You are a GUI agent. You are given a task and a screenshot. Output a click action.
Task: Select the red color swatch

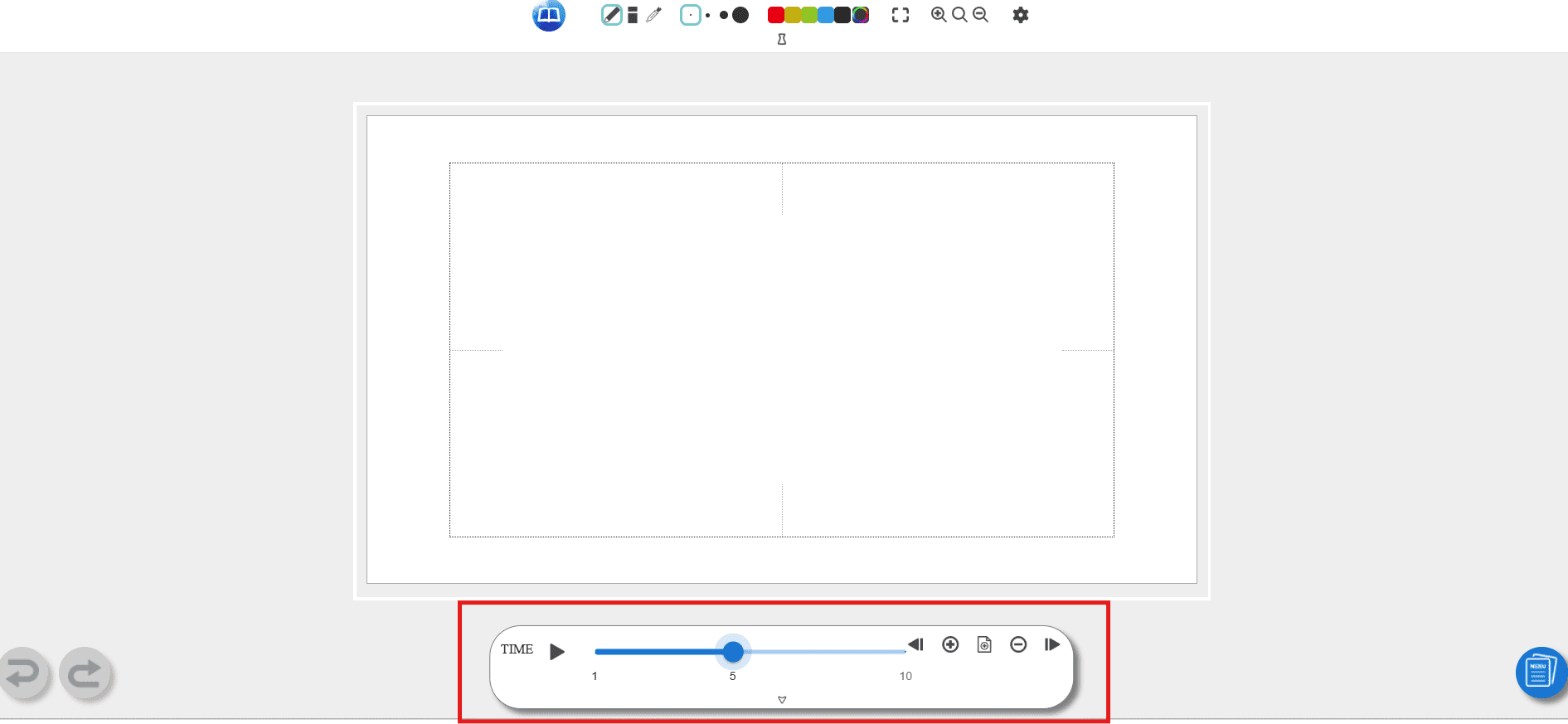tap(775, 15)
